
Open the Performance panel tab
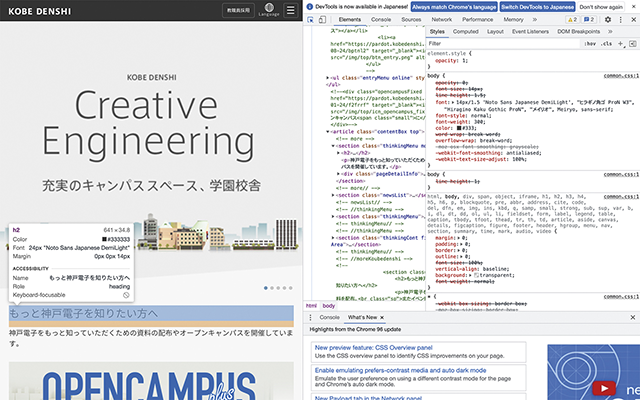click(x=478, y=20)
